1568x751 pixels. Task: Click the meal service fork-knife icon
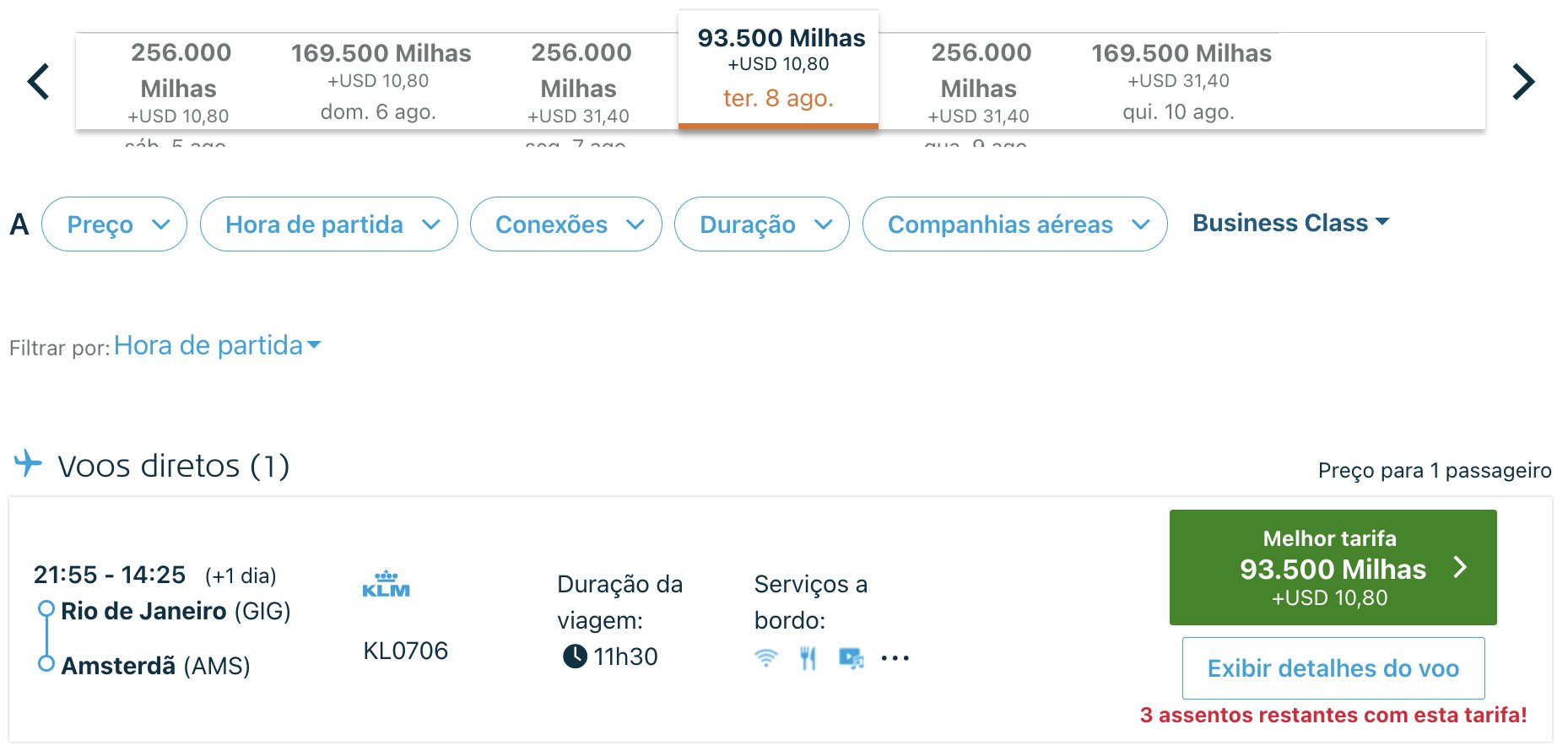tap(808, 658)
